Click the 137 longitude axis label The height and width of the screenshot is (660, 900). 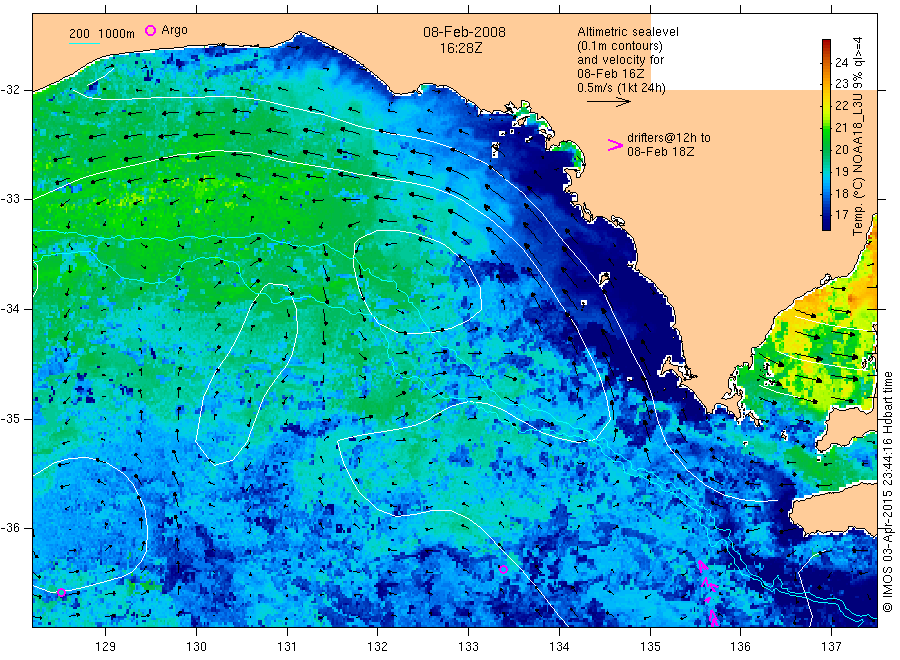(831, 647)
